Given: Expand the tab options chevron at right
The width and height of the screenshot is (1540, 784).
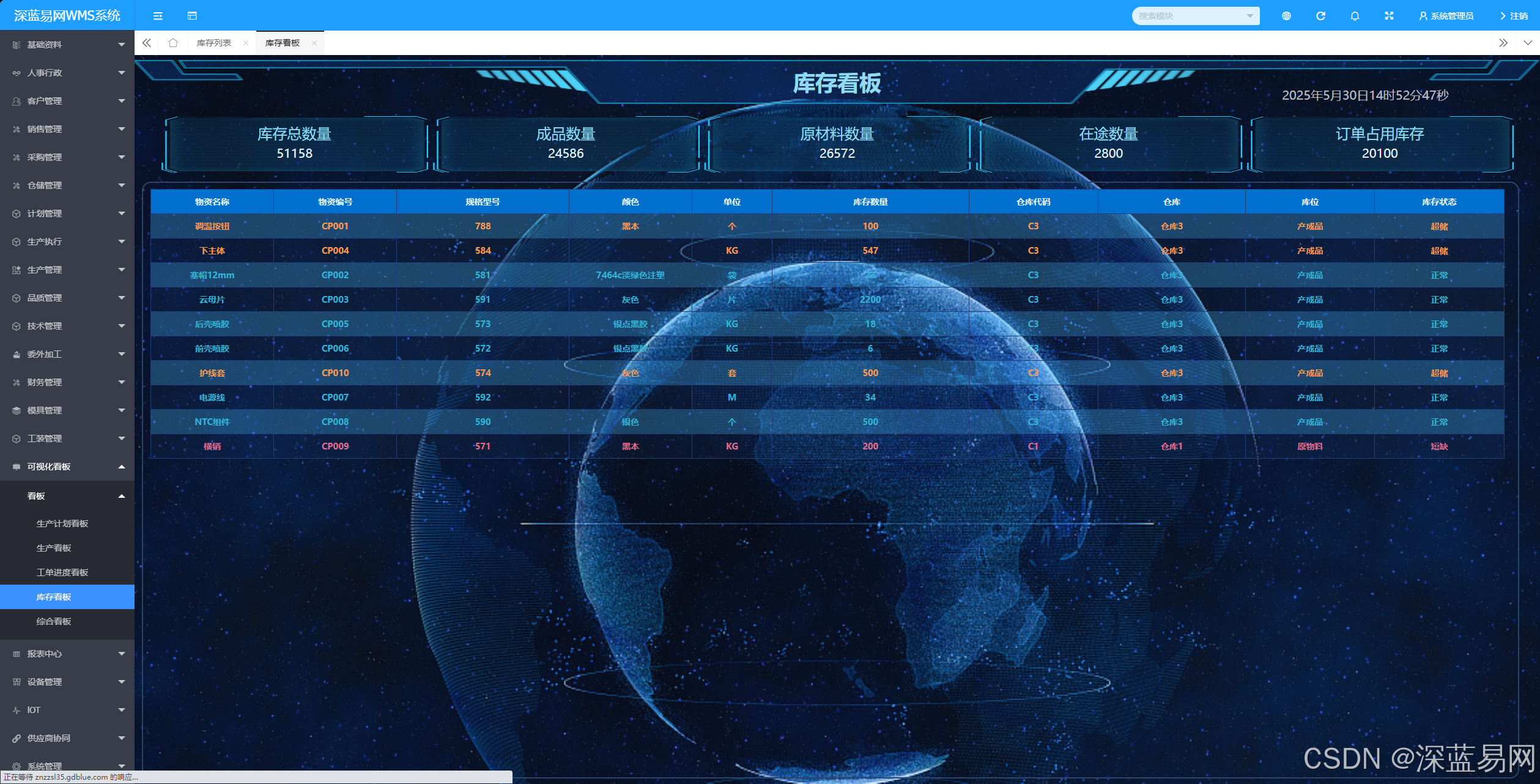Looking at the screenshot, I should pyautogui.click(x=1527, y=43).
